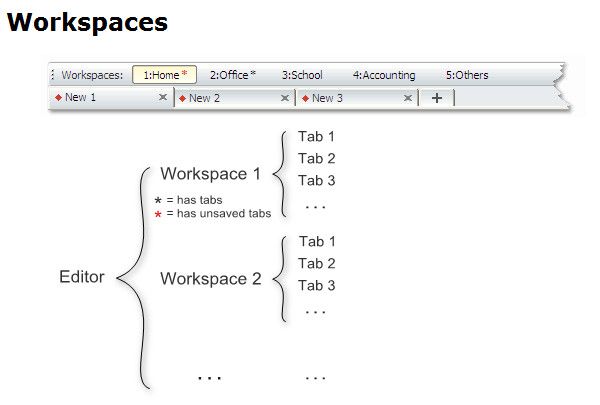Switch to the 1:Home workspace
600x405 pixels.
(164, 75)
